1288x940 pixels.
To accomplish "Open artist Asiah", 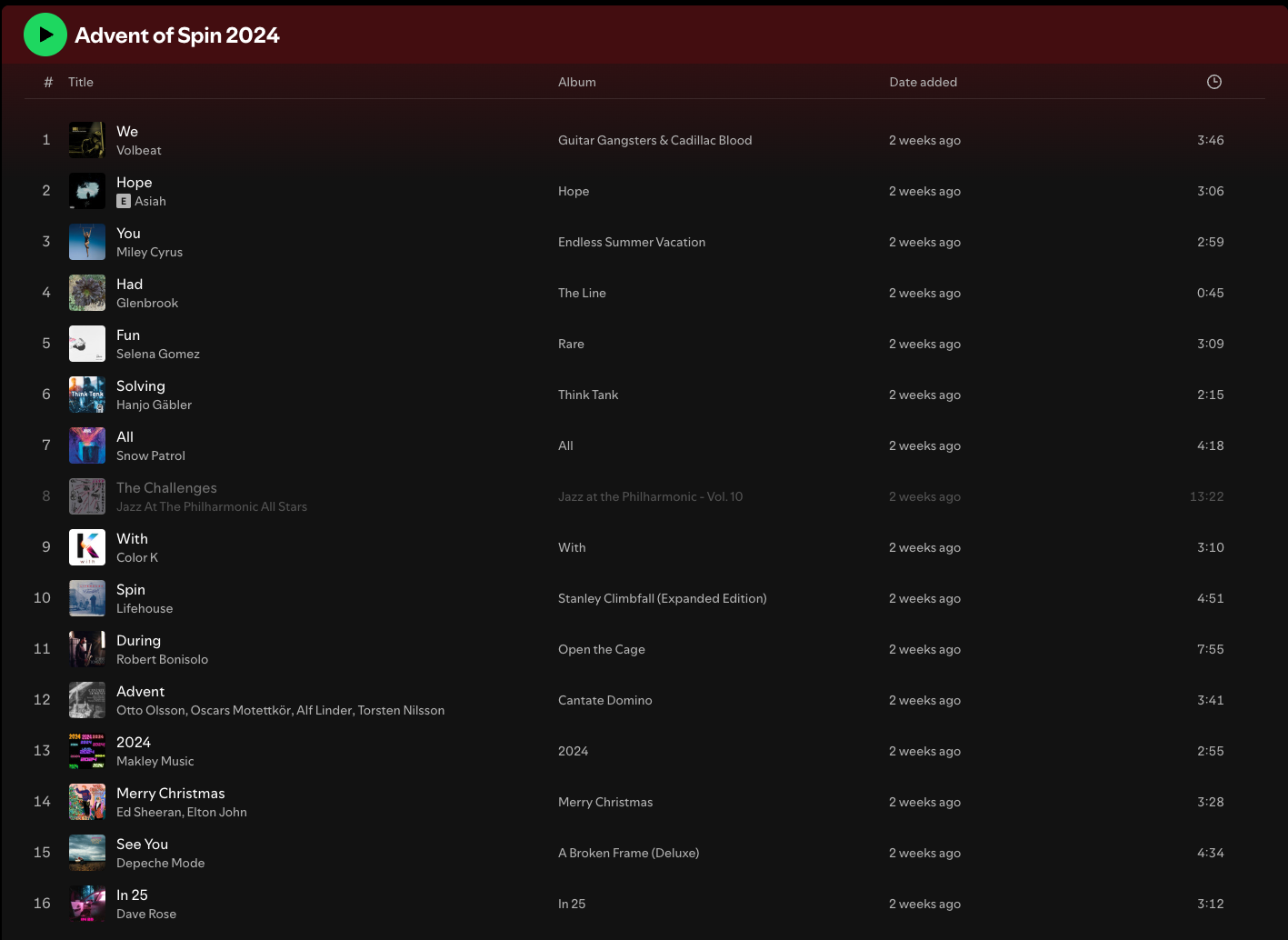I will tap(151, 202).
